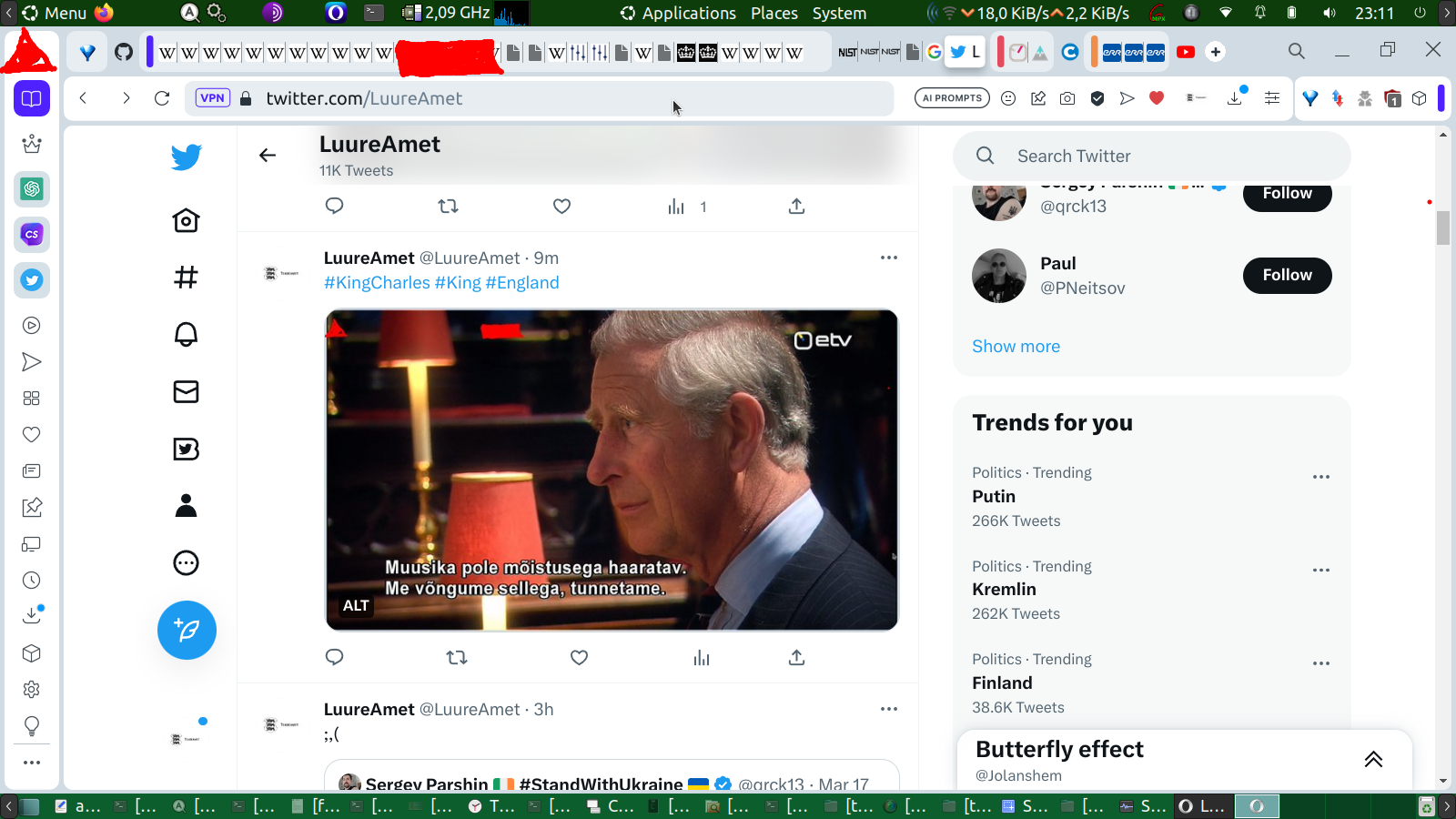Open Twitter Blue icon in navigation

tap(186, 449)
